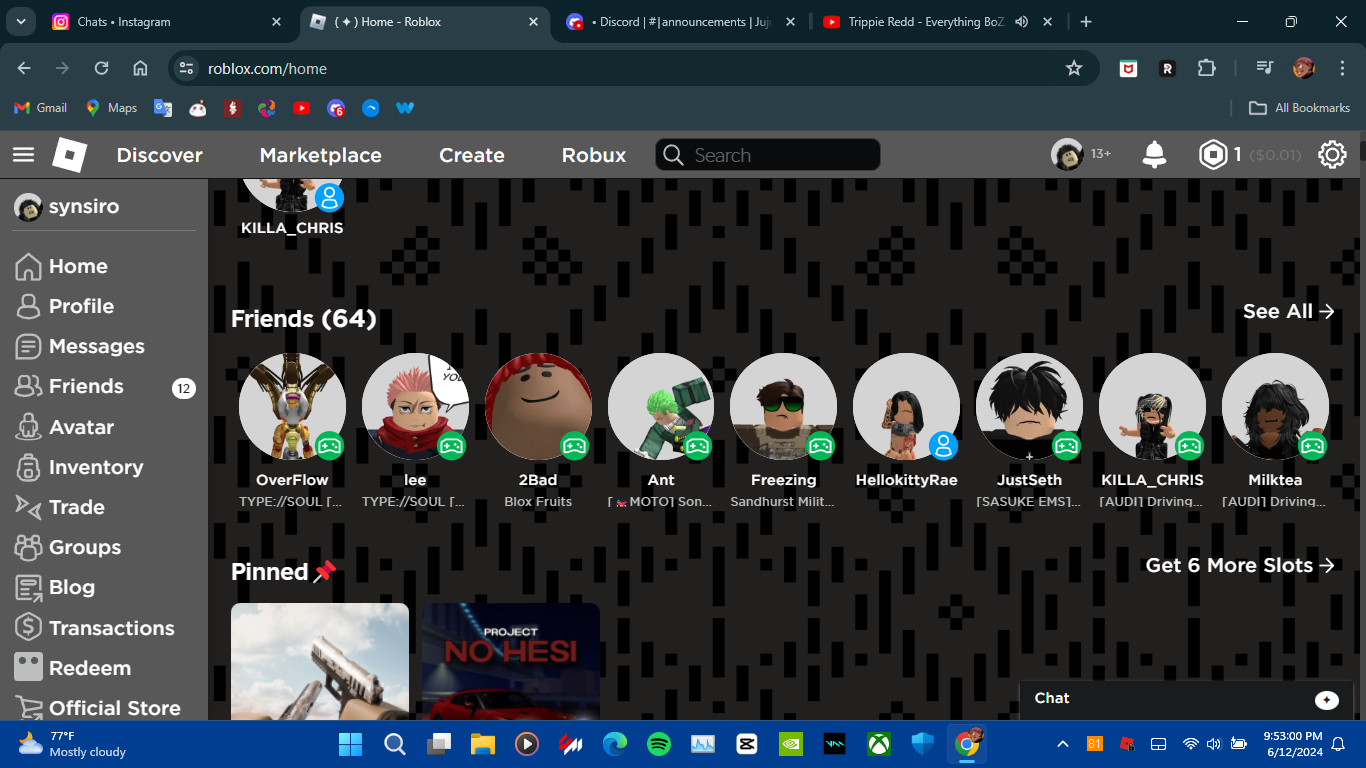Open friend Freezing's avatar
The image size is (1366, 768).
784,406
